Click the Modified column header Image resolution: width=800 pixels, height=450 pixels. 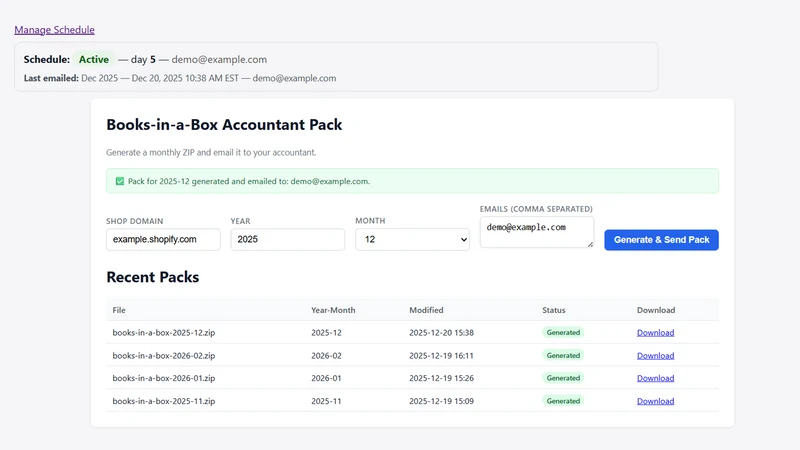[x=426, y=310]
